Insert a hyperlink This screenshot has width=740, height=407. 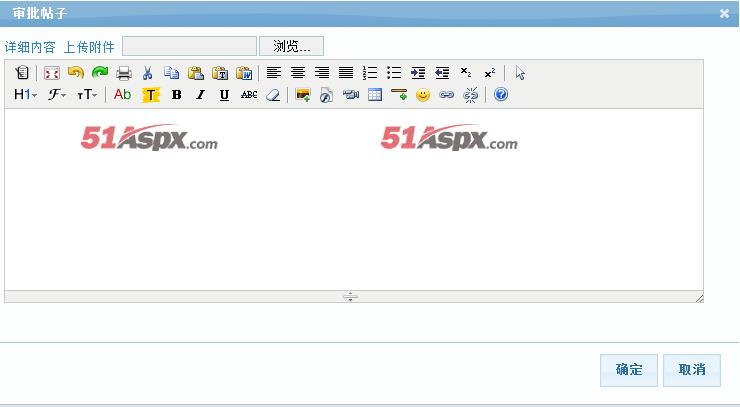pos(446,94)
